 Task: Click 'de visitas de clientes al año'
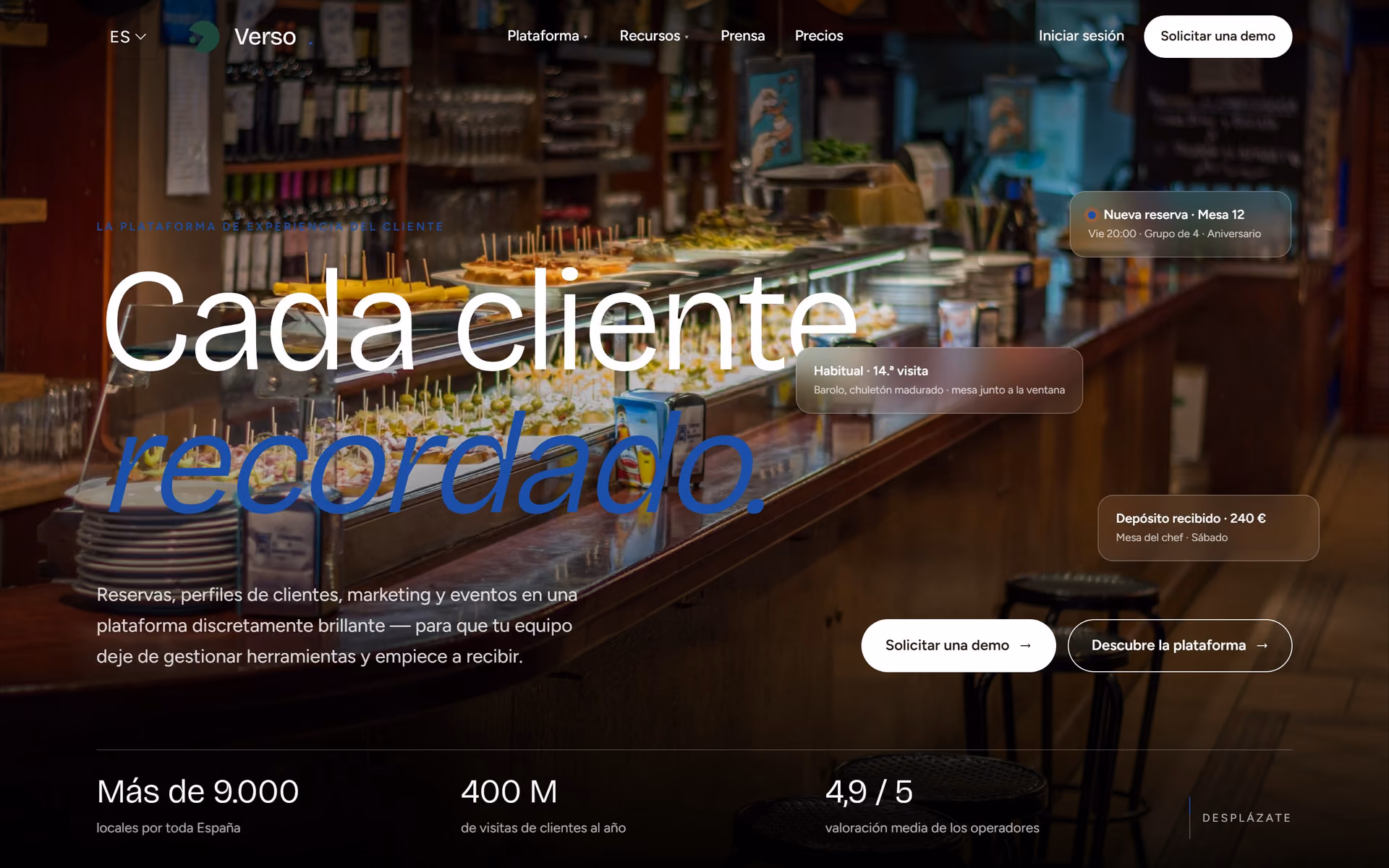pyautogui.click(x=543, y=827)
